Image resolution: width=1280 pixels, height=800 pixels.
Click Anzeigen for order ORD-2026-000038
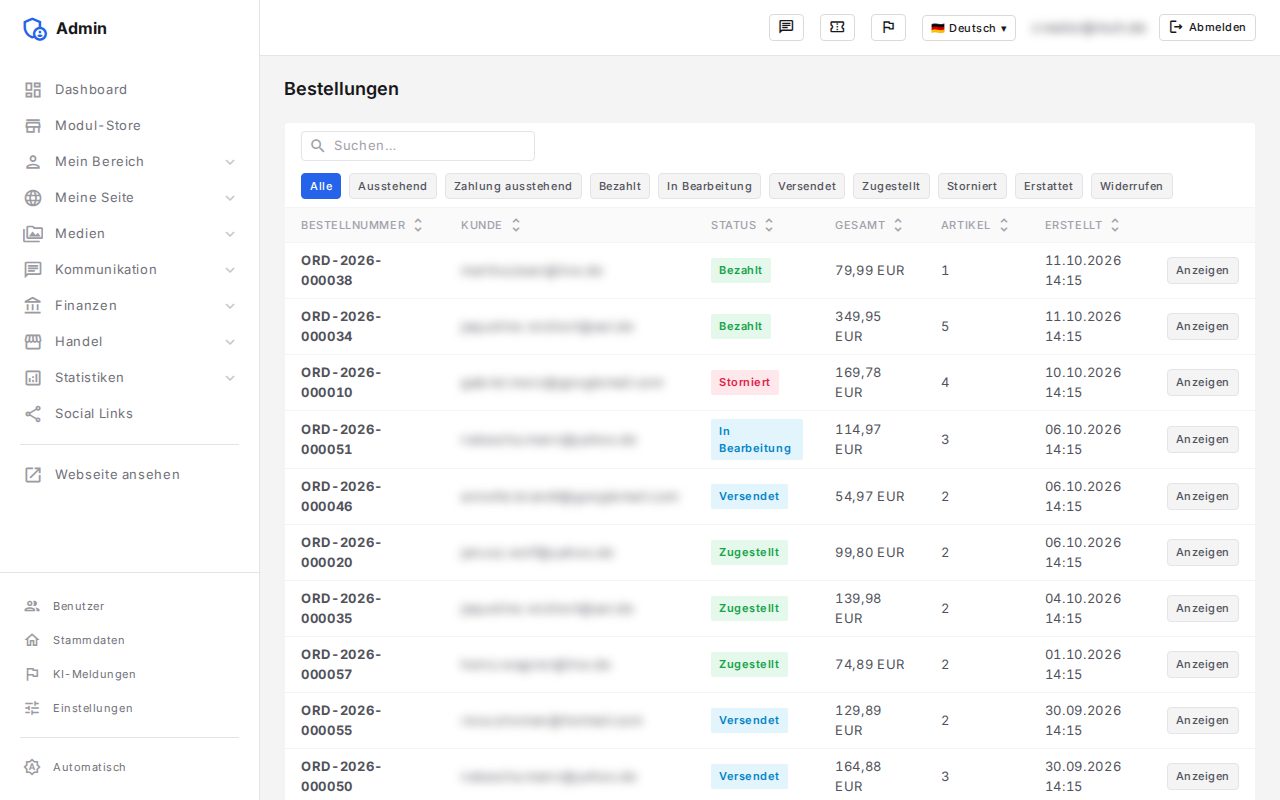pos(1203,270)
